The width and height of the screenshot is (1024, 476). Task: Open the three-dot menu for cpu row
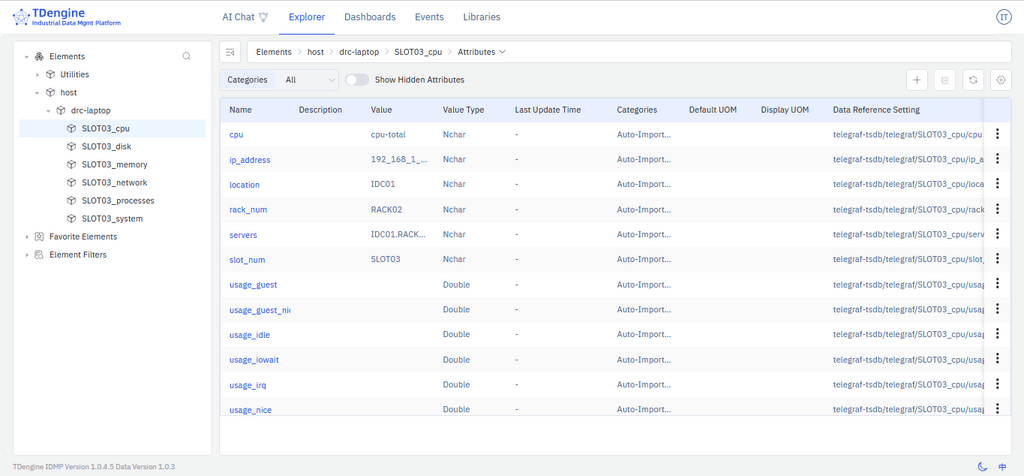pyautogui.click(x=997, y=134)
